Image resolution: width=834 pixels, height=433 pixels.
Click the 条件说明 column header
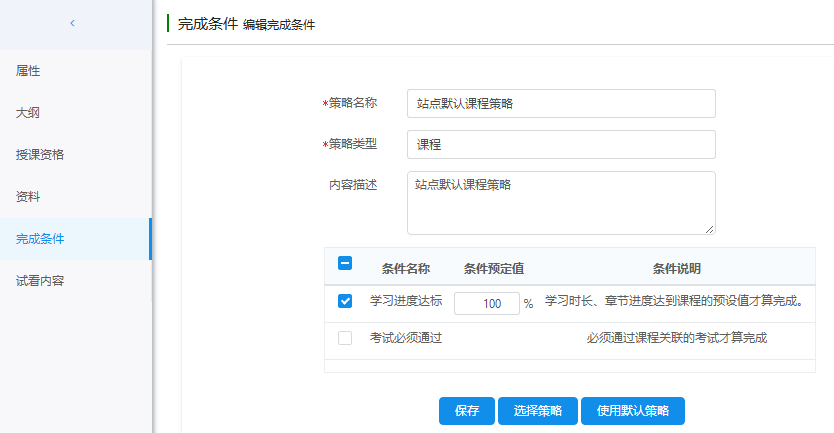[676, 268]
